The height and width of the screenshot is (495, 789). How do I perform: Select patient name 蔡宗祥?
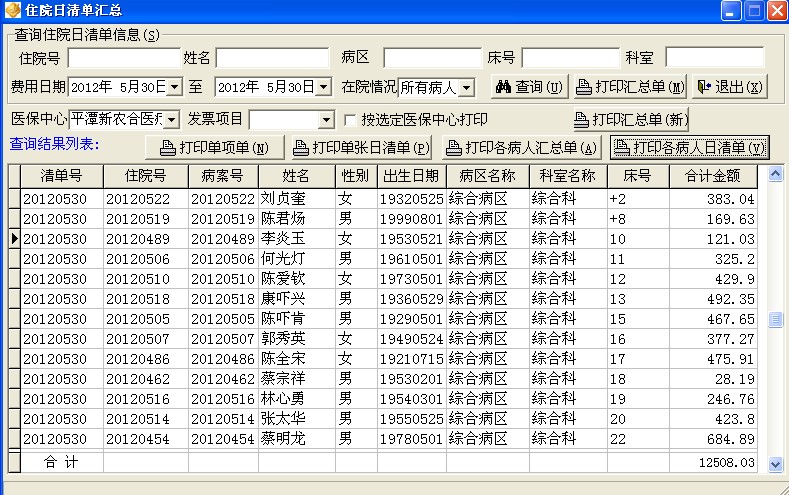283,379
